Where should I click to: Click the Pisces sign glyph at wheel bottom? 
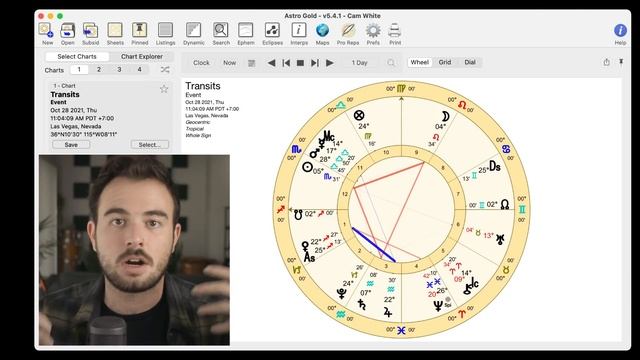pyautogui.click(x=401, y=330)
